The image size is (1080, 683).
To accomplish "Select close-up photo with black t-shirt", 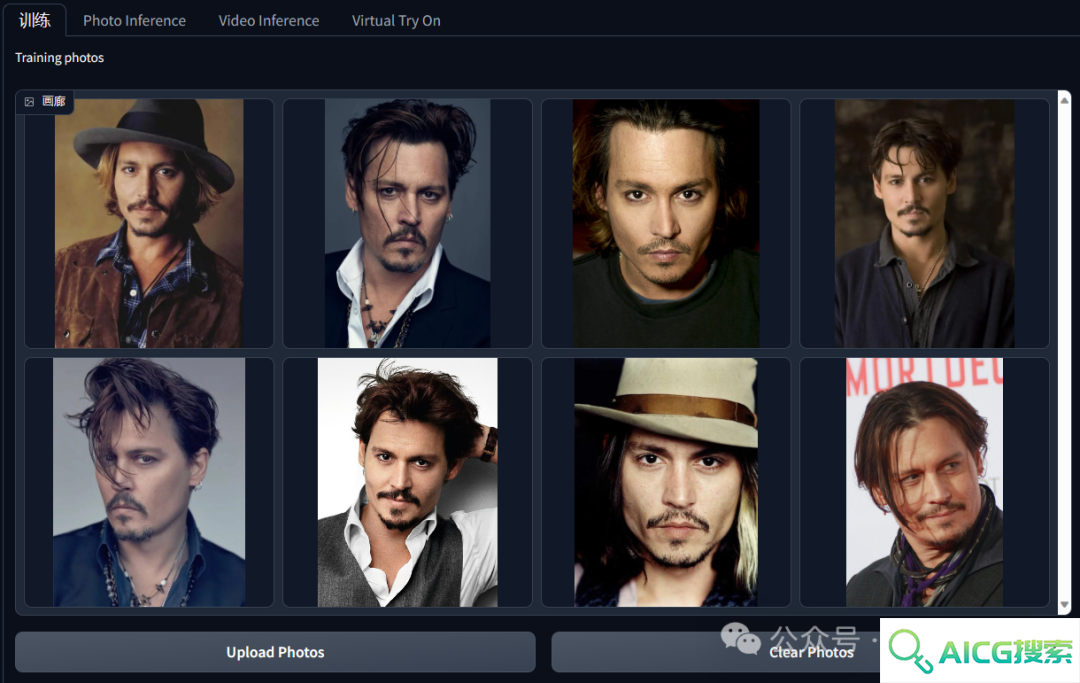I will [x=665, y=223].
